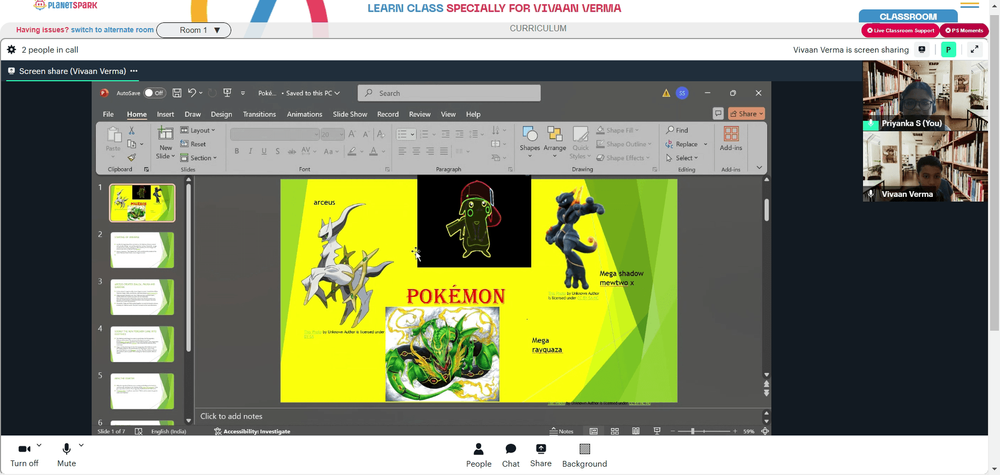This screenshot has width=1000, height=475.
Task: Open the Background effects icon
Action: click(585, 449)
